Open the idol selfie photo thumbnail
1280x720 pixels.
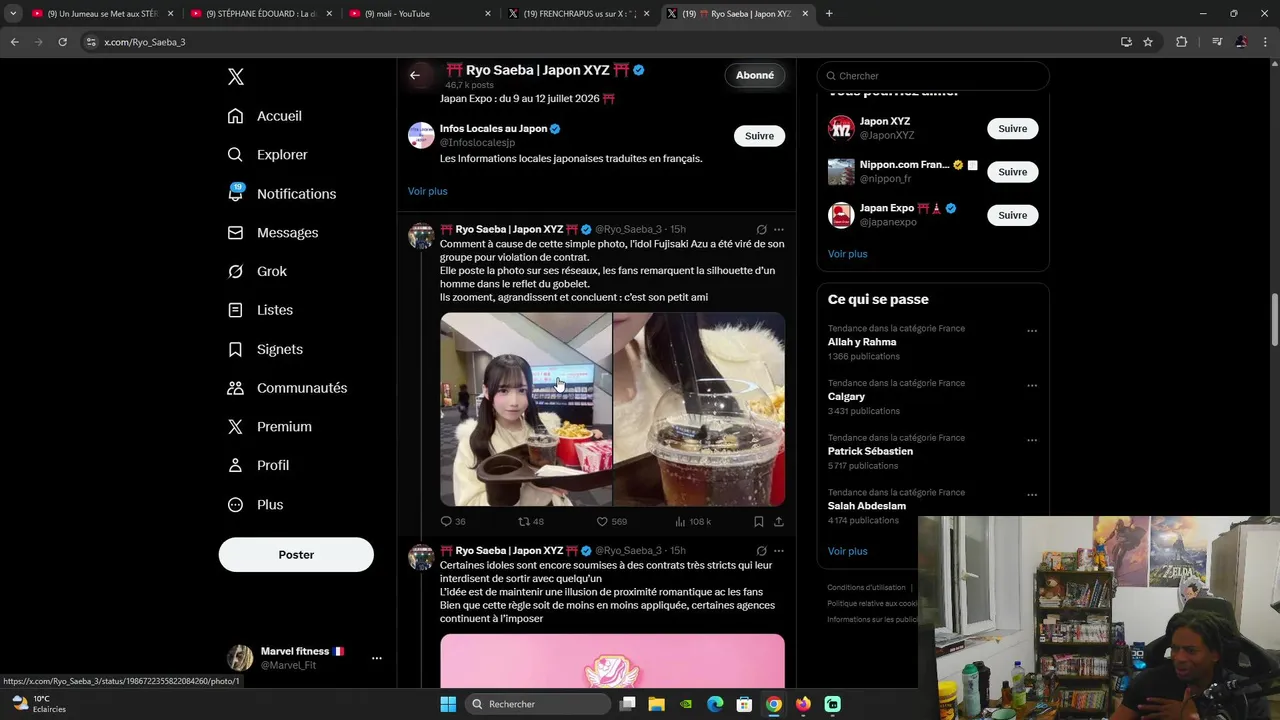(x=526, y=409)
